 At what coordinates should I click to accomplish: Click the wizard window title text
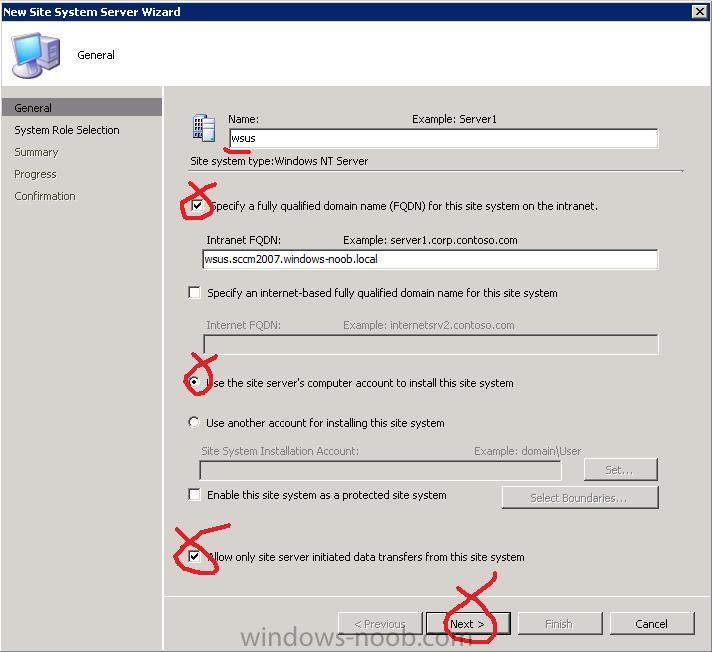(92, 12)
